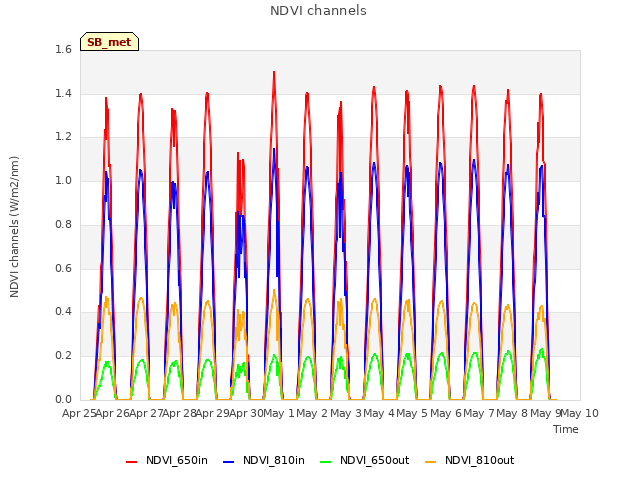The width and height of the screenshot is (640, 480).
Task: Click the 0.2 y-axis tick label
Action: click(x=63, y=356)
